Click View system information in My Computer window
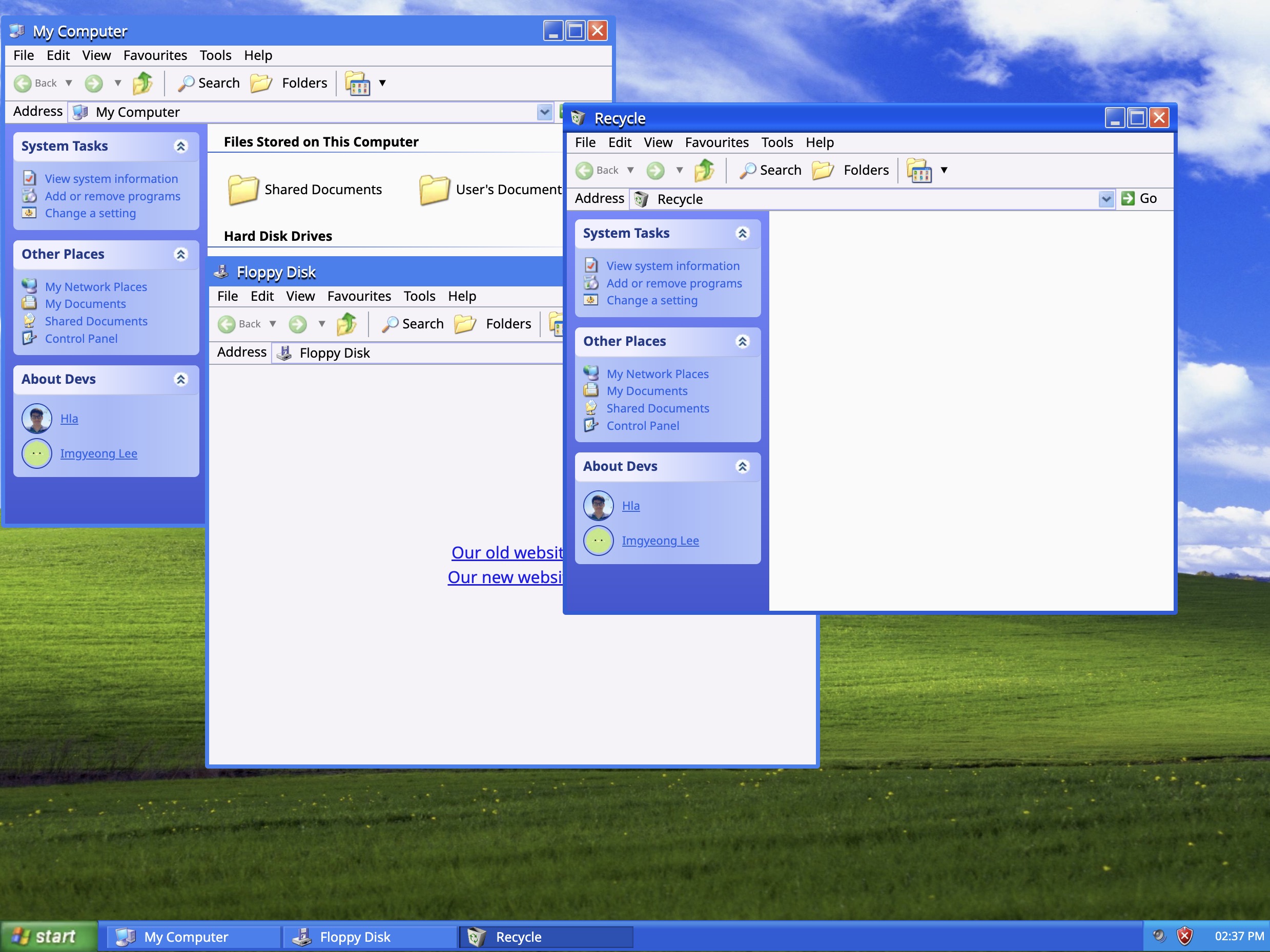Image resolution: width=1270 pixels, height=952 pixels. point(111,179)
